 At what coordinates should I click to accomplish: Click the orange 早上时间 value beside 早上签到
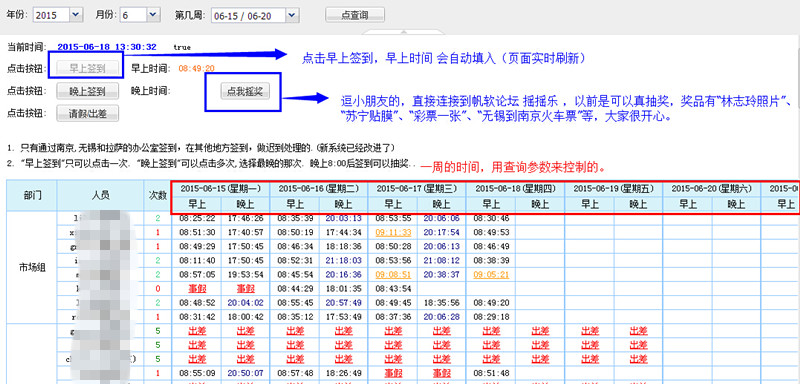[x=196, y=68]
